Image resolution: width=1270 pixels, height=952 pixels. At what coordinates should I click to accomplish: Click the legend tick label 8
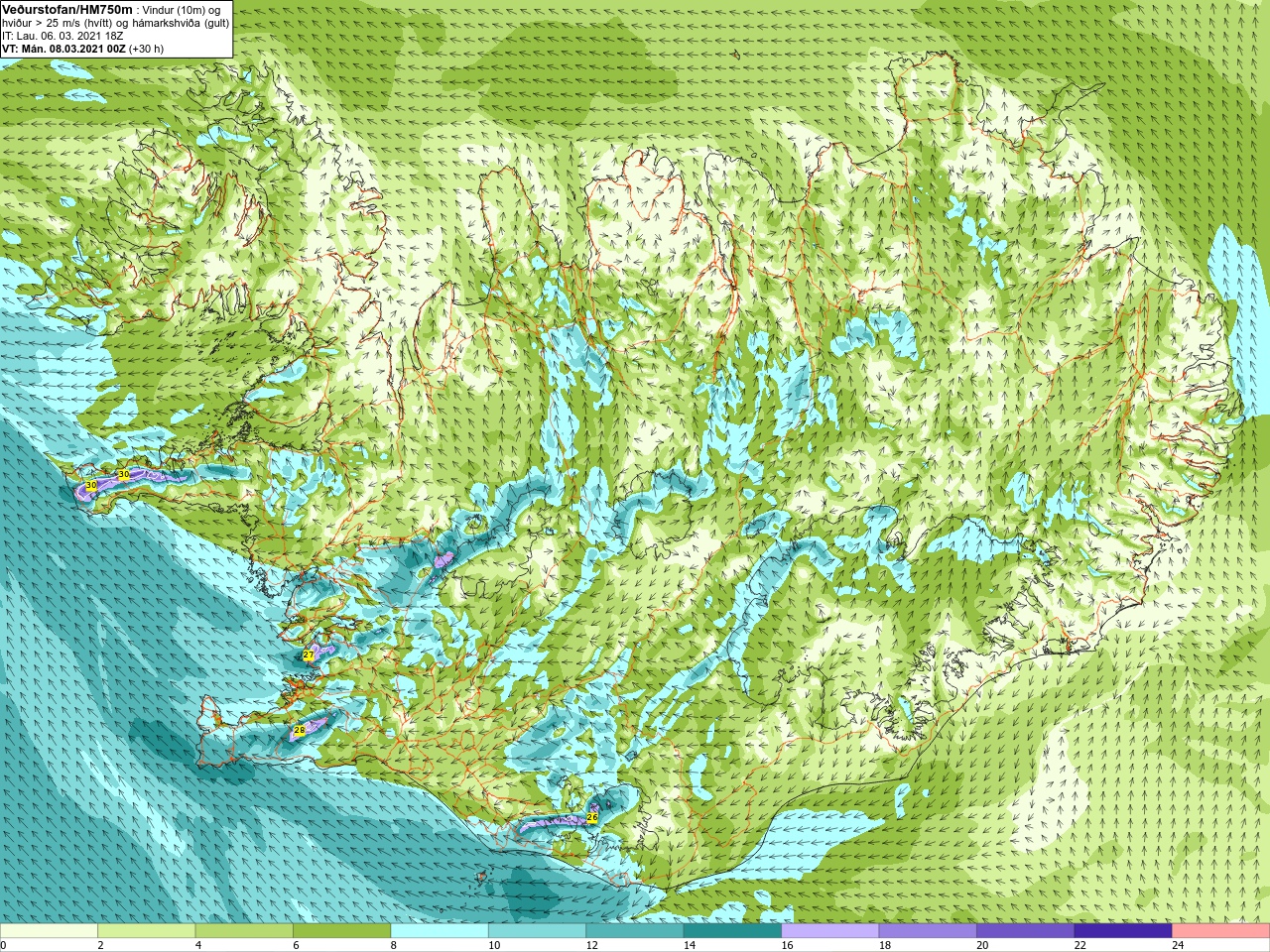[394, 945]
